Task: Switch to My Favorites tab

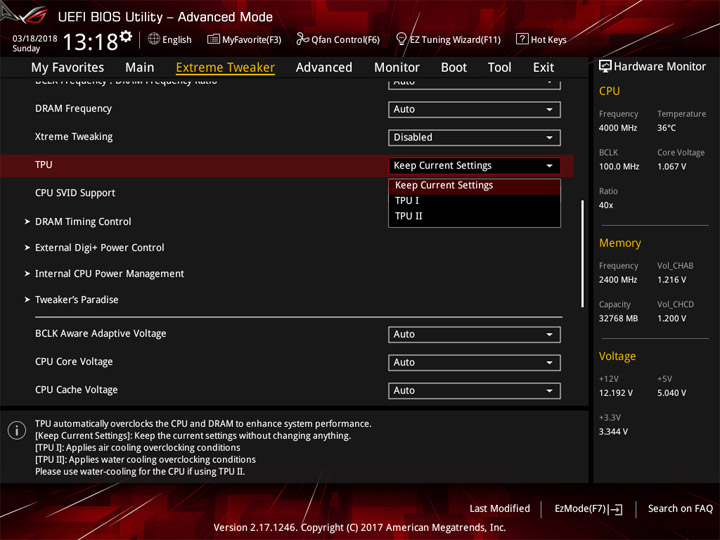Action: click(x=68, y=68)
